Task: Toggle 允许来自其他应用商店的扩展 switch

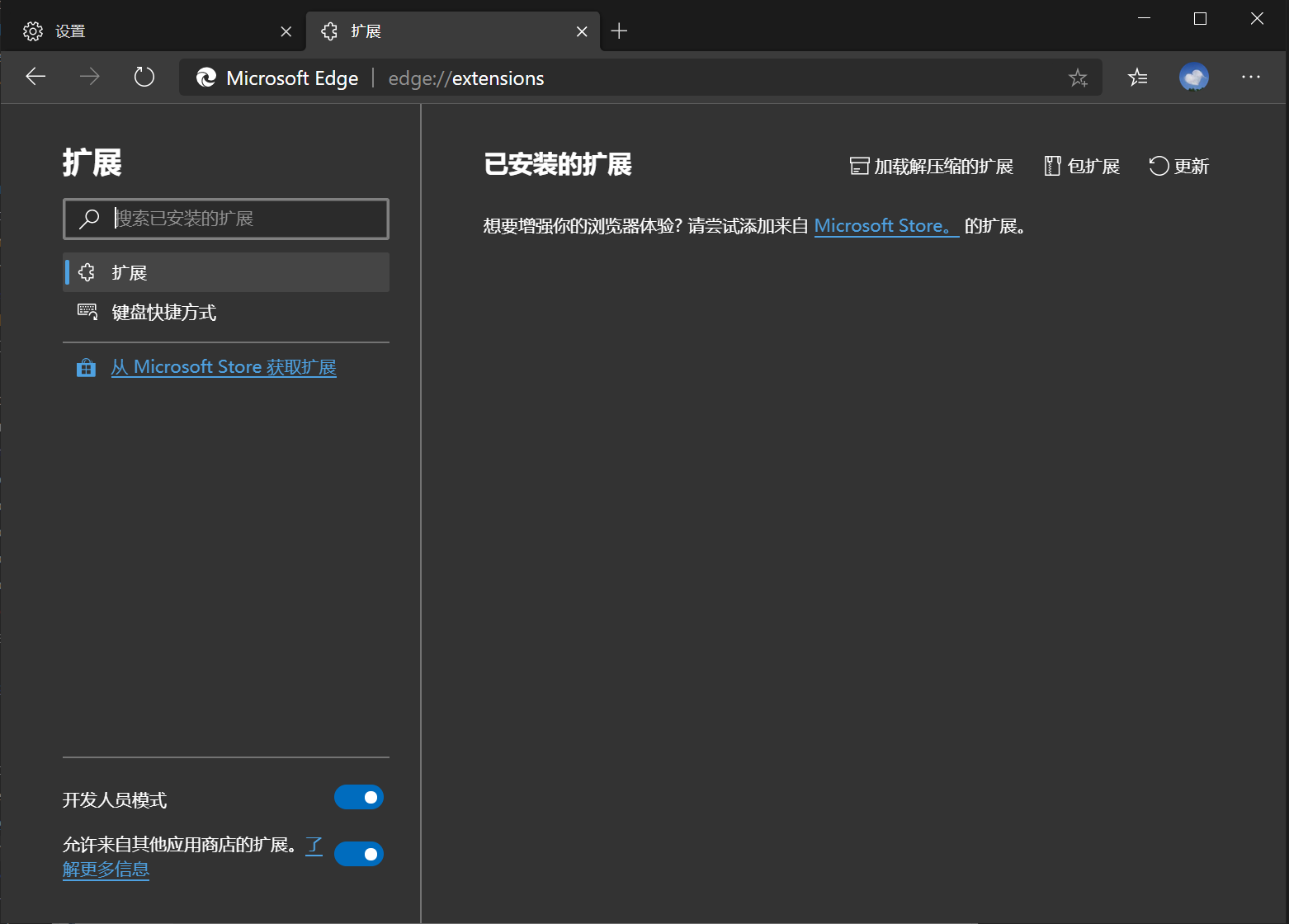Action: 359,854
